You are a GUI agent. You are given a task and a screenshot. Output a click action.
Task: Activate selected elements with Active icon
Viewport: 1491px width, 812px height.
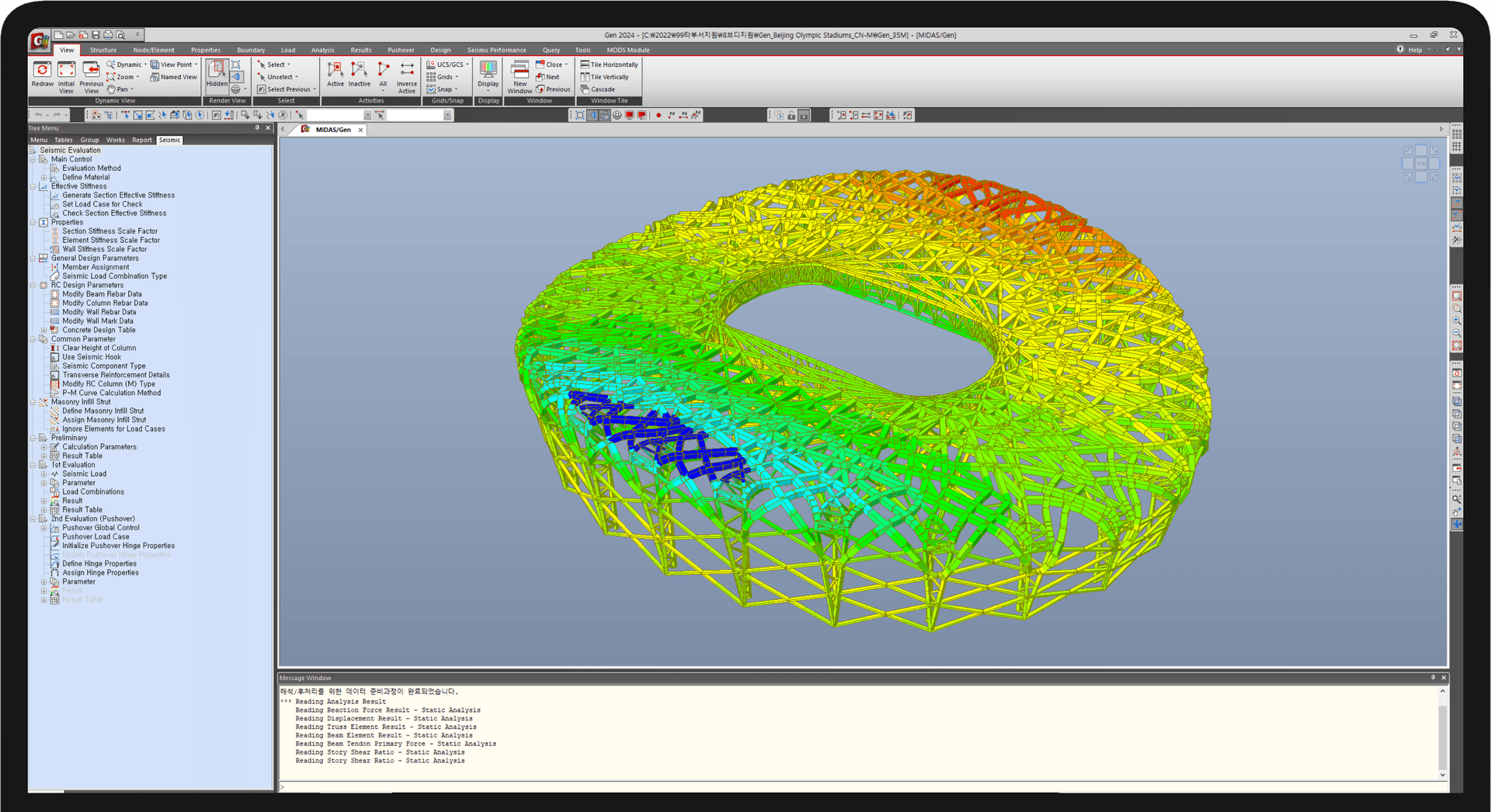[335, 71]
